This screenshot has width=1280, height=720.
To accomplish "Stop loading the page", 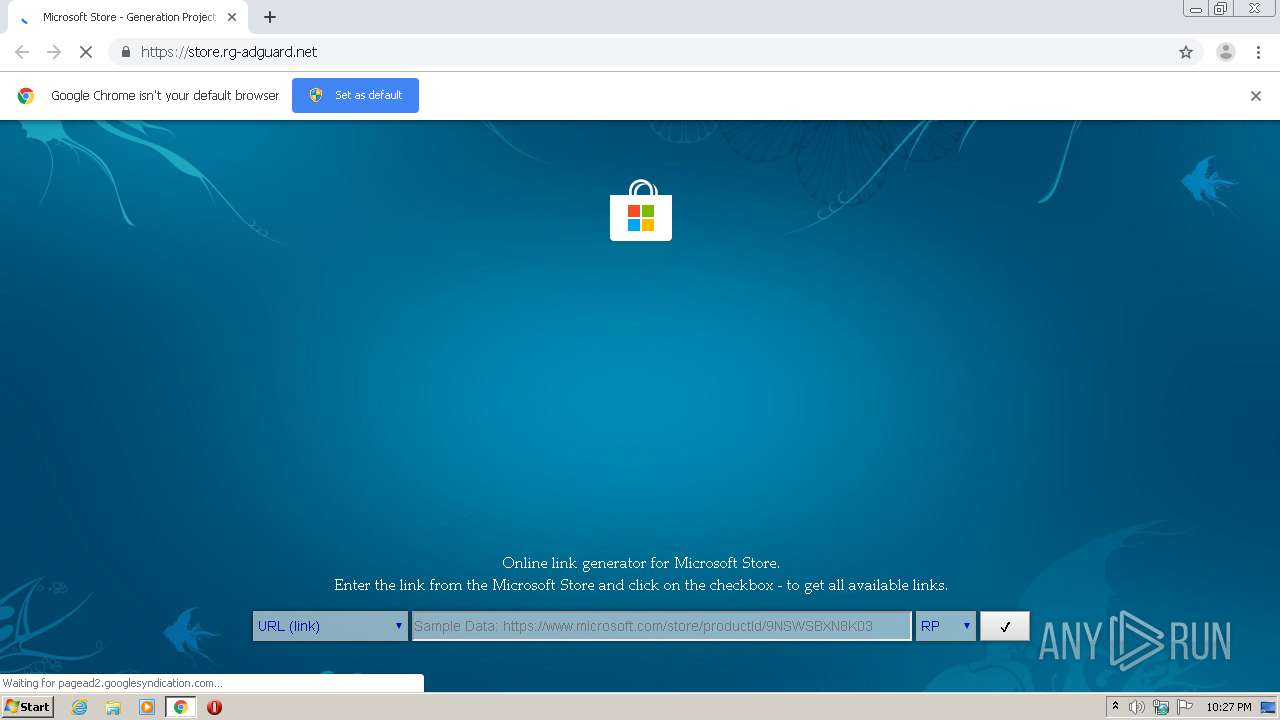I will point(86,52).
